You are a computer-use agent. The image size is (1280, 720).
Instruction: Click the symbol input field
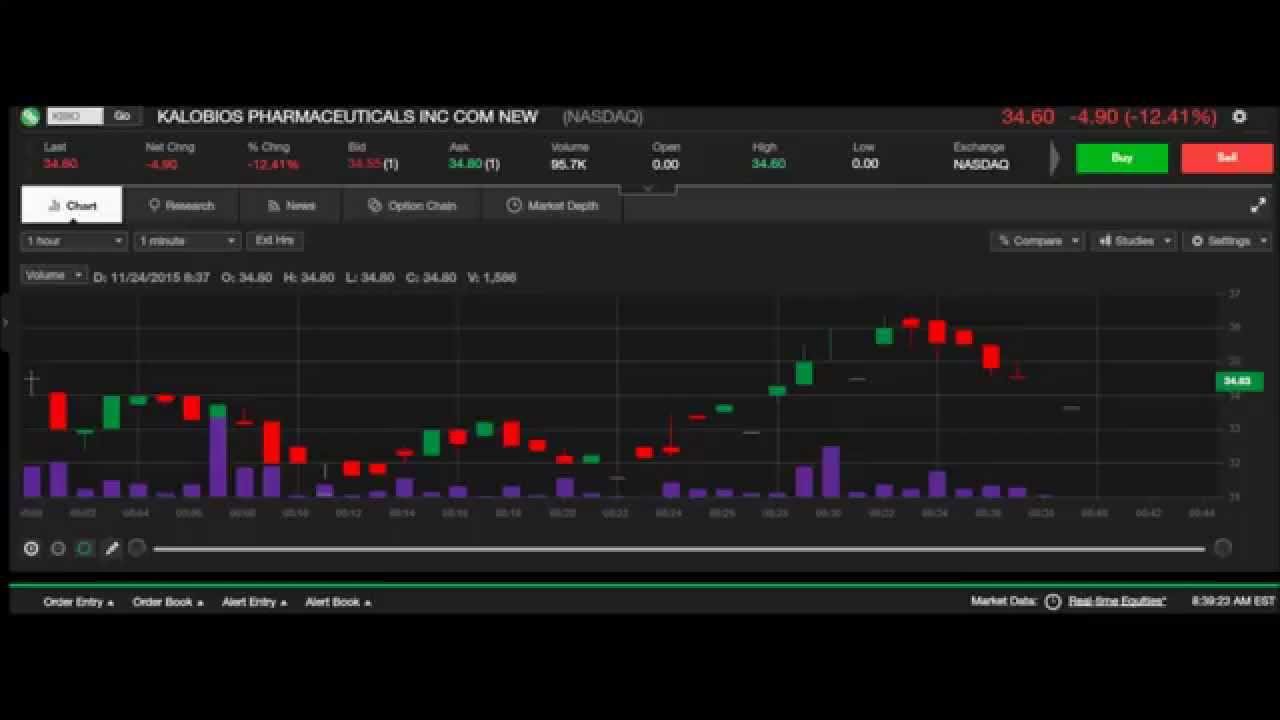(x=75, y=116)
